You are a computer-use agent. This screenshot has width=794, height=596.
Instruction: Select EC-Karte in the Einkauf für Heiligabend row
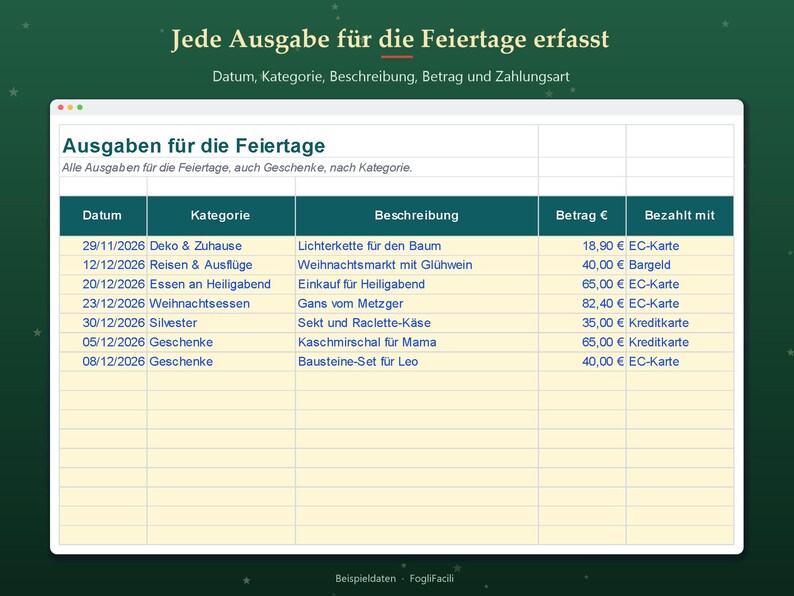680,284
